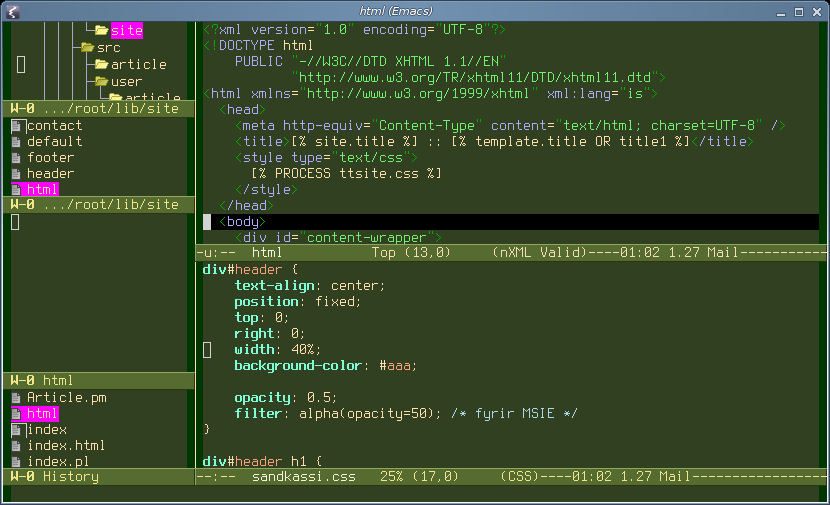Open index from history list

tap(47, 430)
